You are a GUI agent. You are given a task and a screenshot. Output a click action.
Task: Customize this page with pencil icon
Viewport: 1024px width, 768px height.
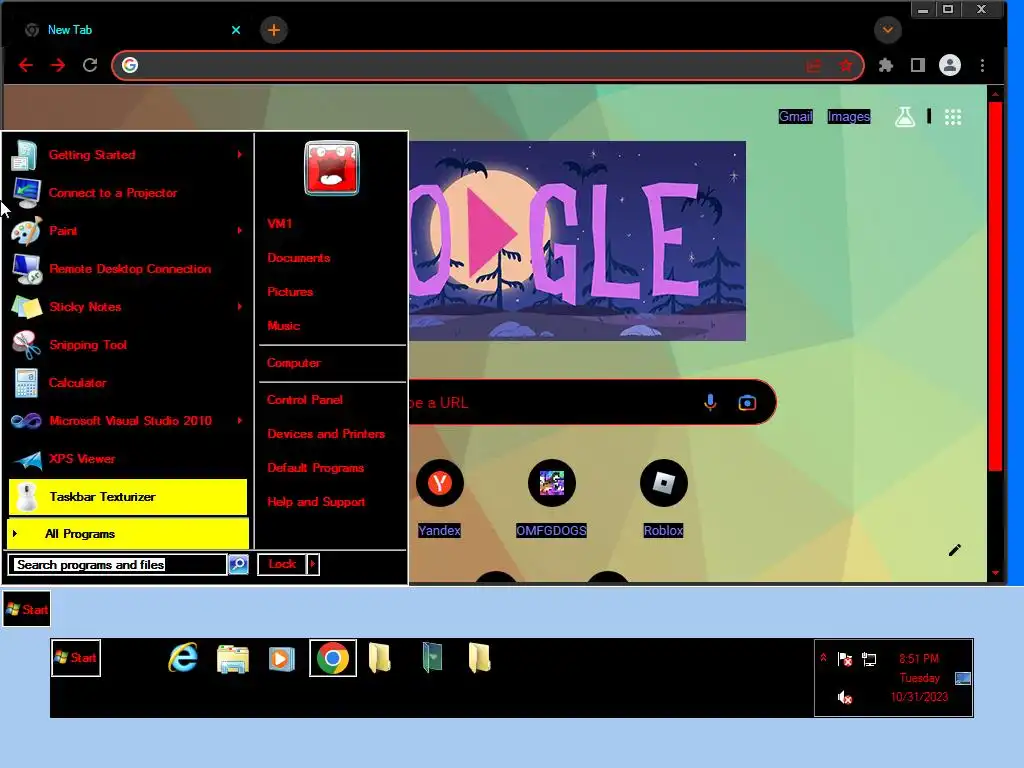click(x=954, y=550)
